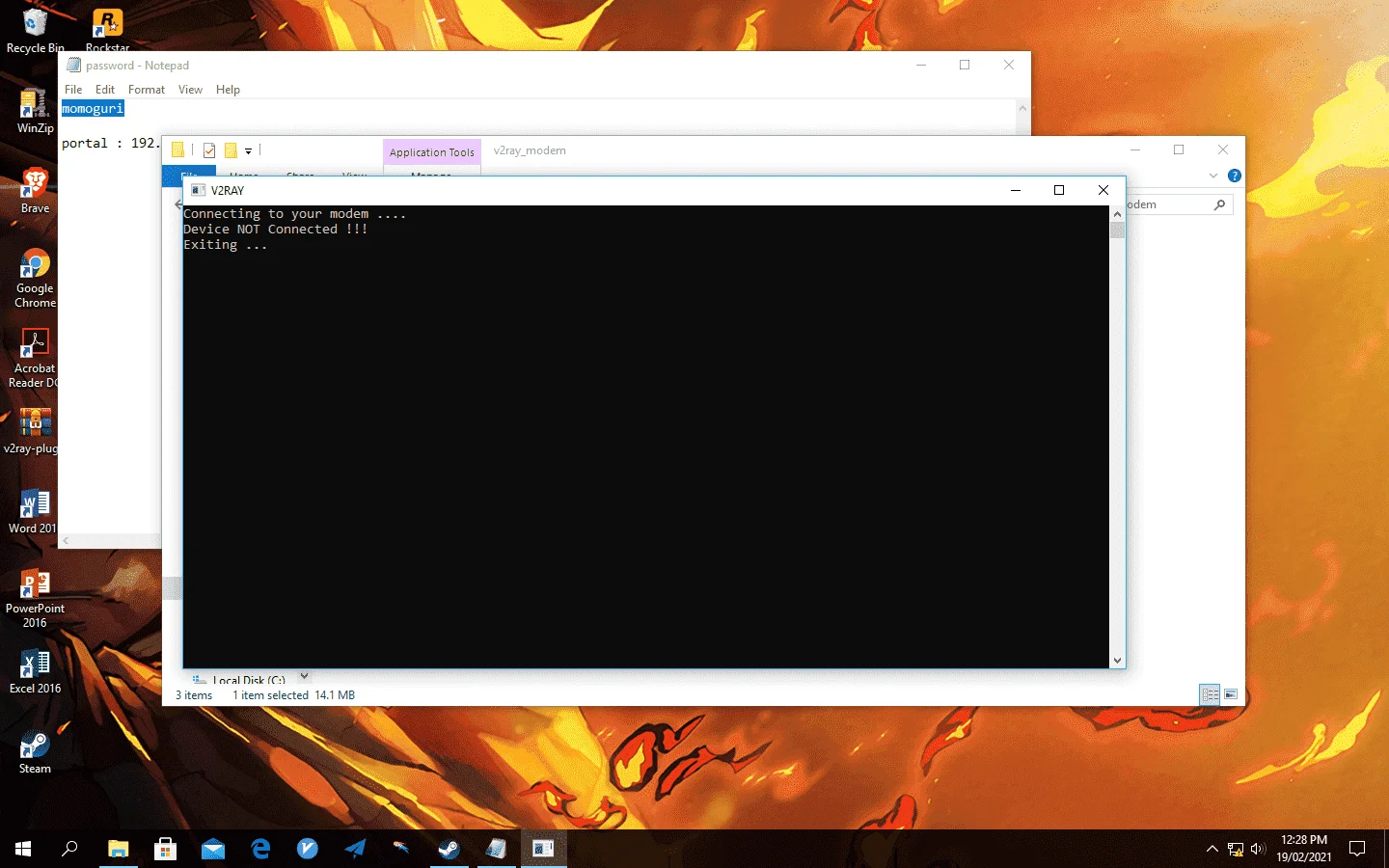Maximize the password Notepad window

click(x=965, y=65)
